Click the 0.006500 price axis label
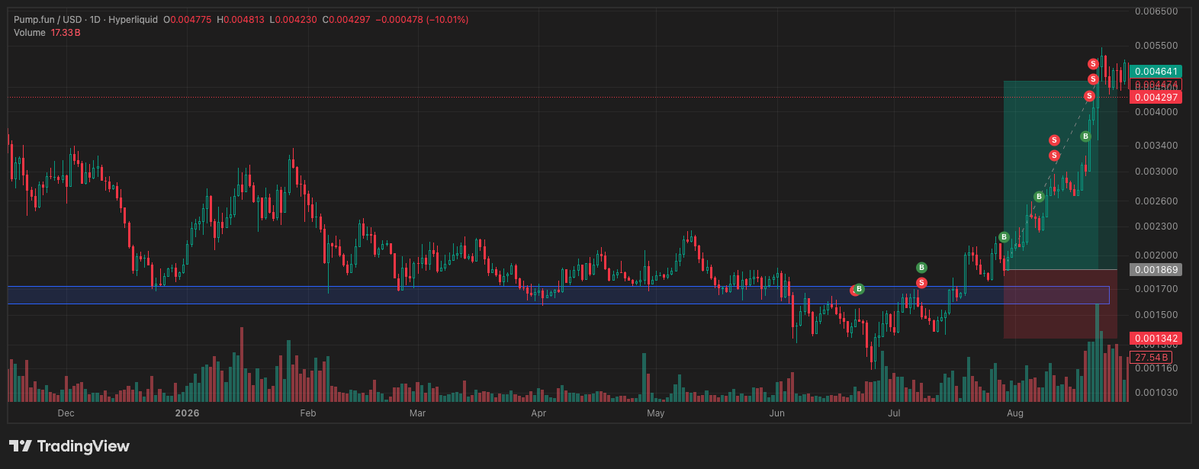Viewport: 1199px width, 469px height. pos(1156,11)
